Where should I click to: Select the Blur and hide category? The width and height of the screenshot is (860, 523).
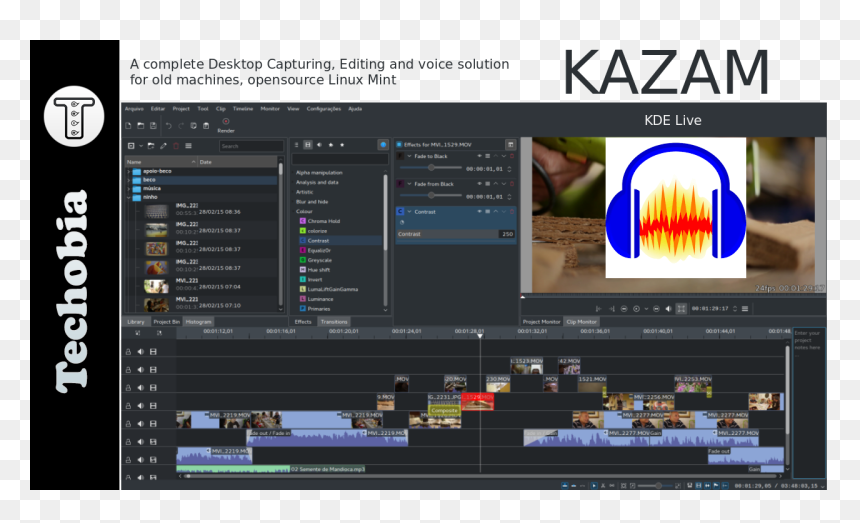coord(312,202)
